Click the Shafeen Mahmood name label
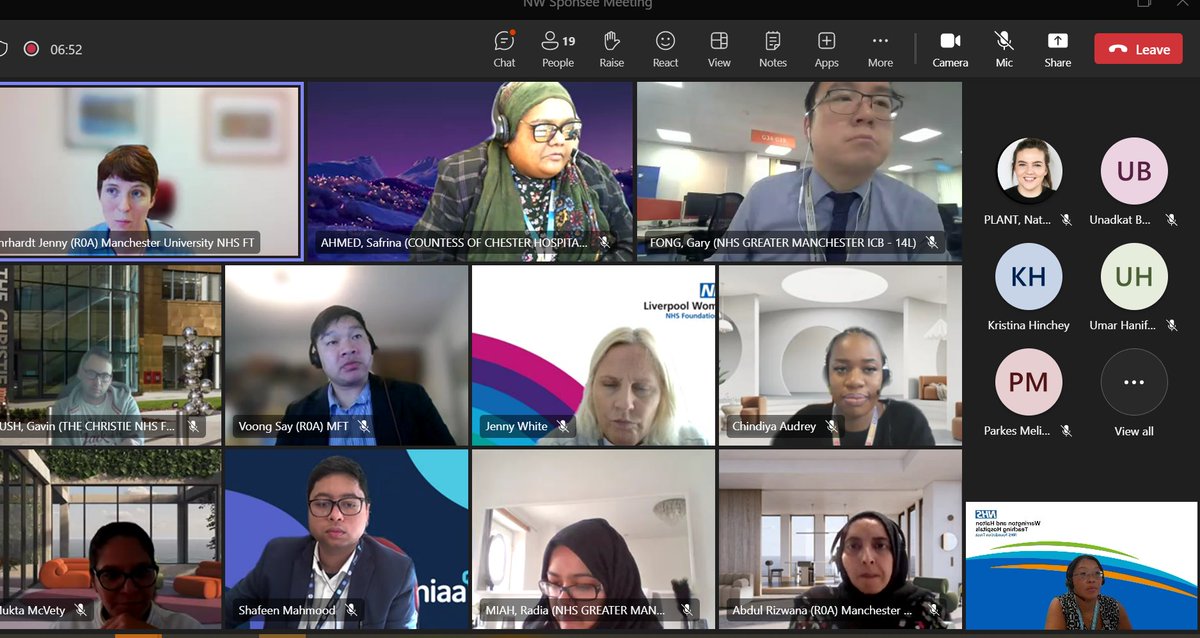Image resolution: width=1200 pixels, height=638 pixels. click(x=288, y=610)
